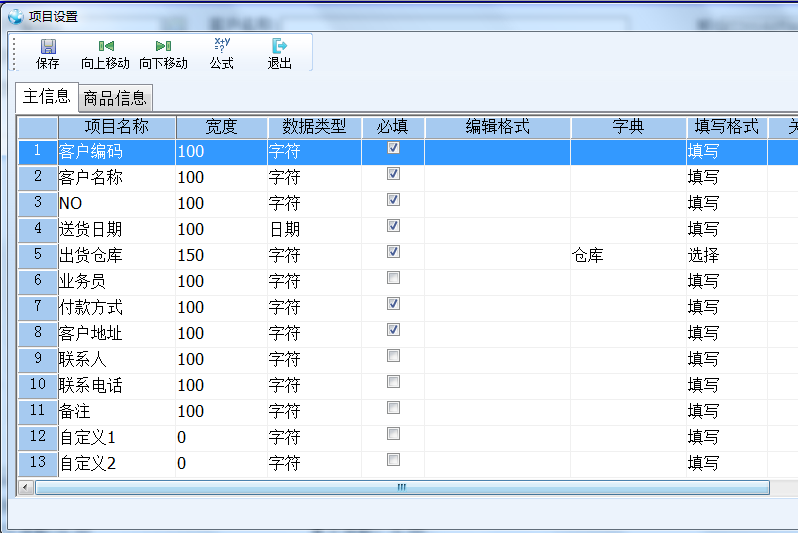
Task: Click width cell of 自定义1 row
Action: point(221,438)
